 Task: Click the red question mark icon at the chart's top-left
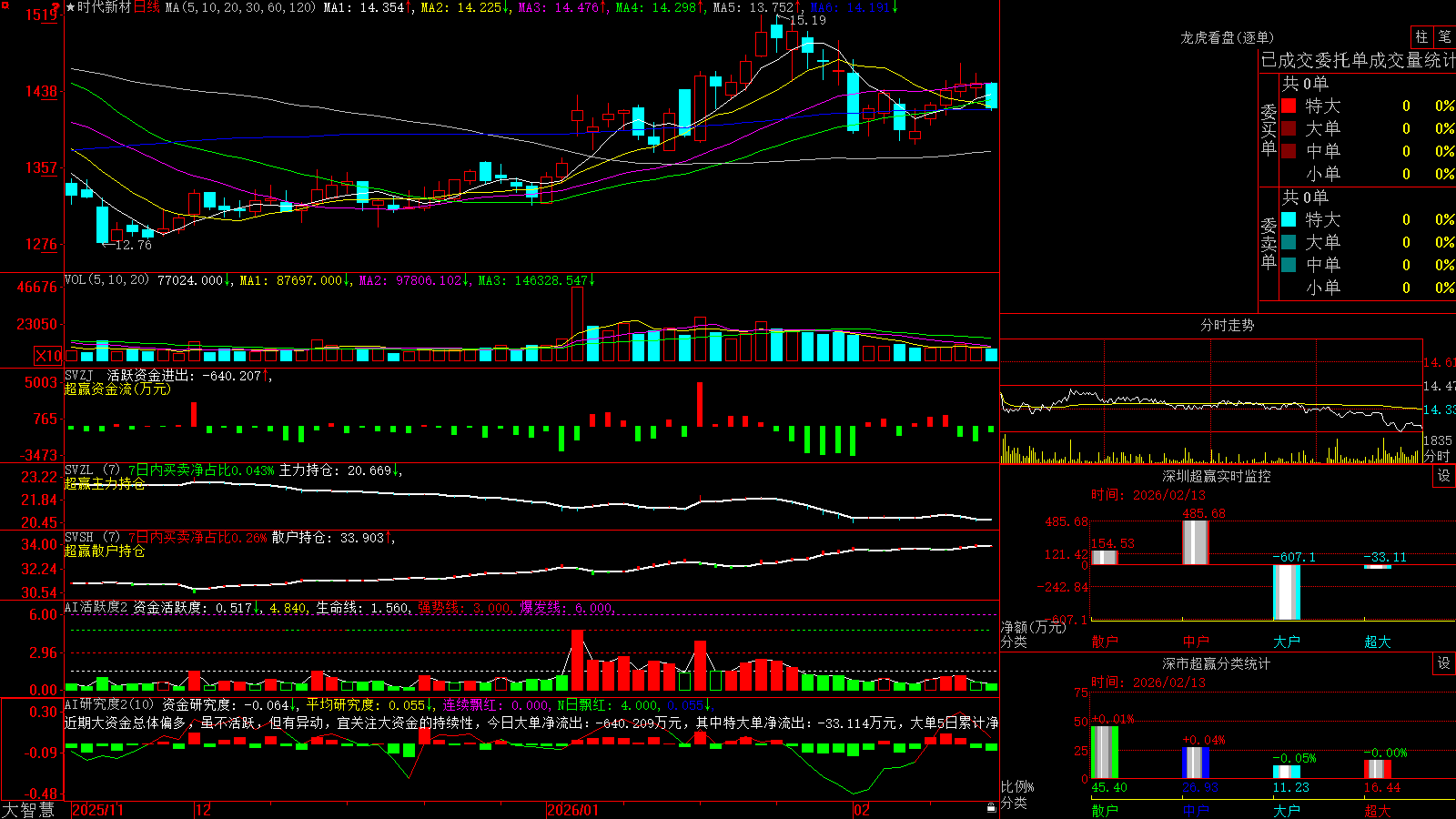56,6
